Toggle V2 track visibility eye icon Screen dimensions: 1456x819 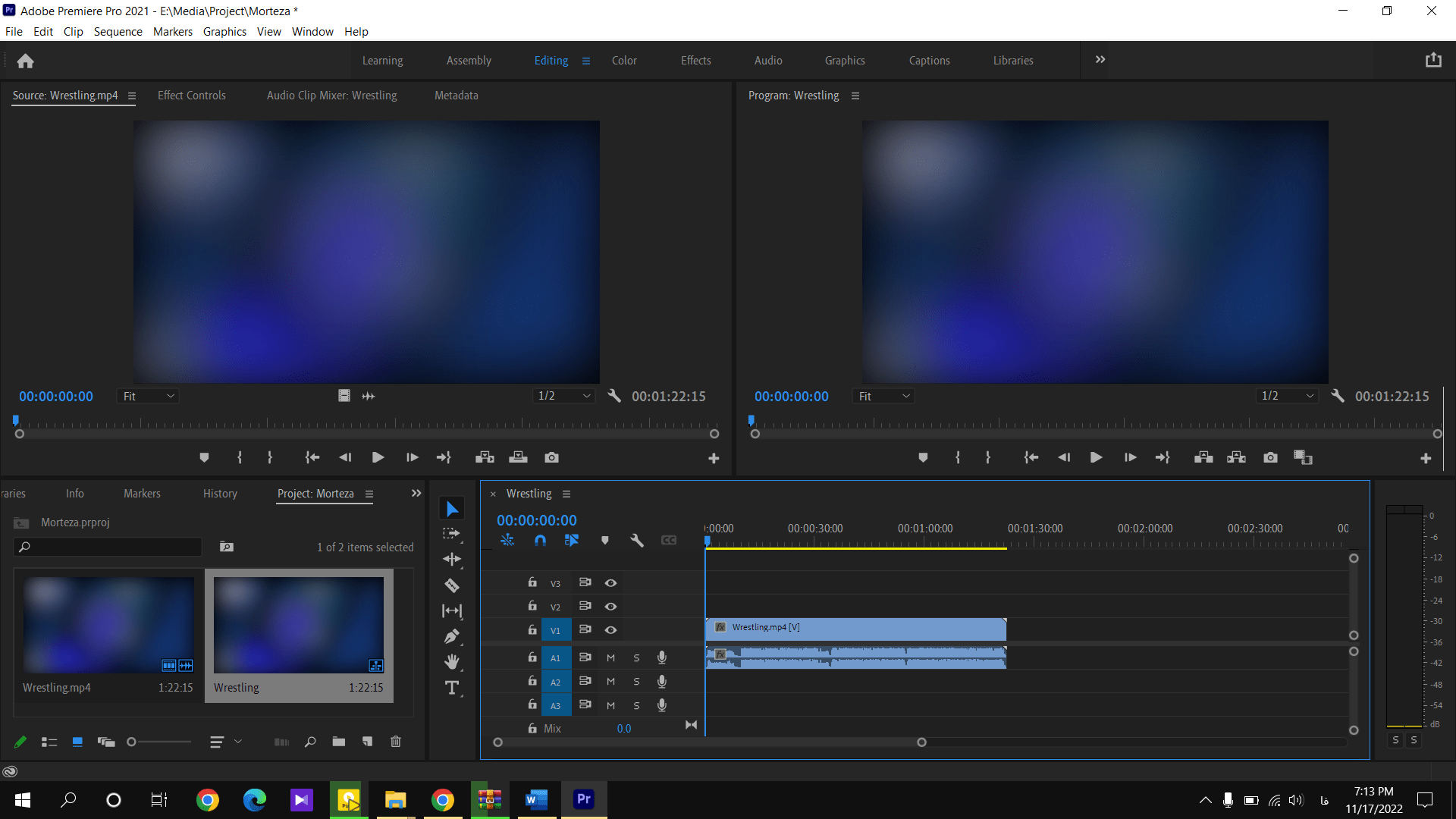coord(611,606)
